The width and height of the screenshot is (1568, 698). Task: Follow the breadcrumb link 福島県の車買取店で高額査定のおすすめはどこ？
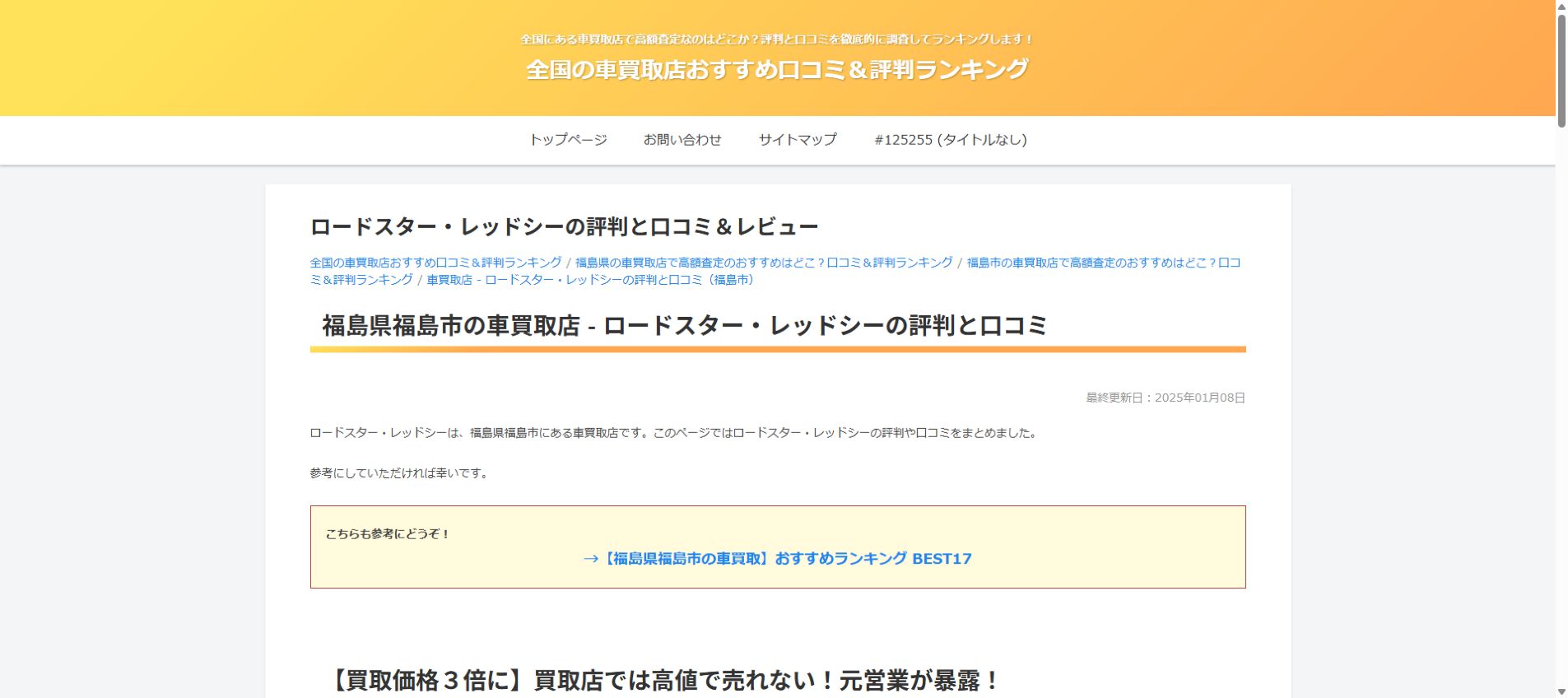(x=764, y=263)
